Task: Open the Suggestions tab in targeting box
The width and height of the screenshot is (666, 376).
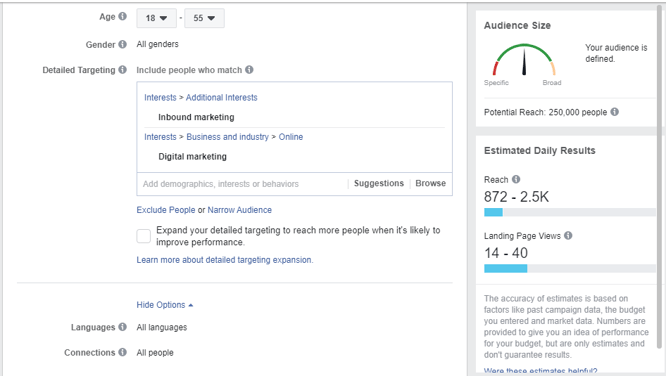Action: [379, 183]
